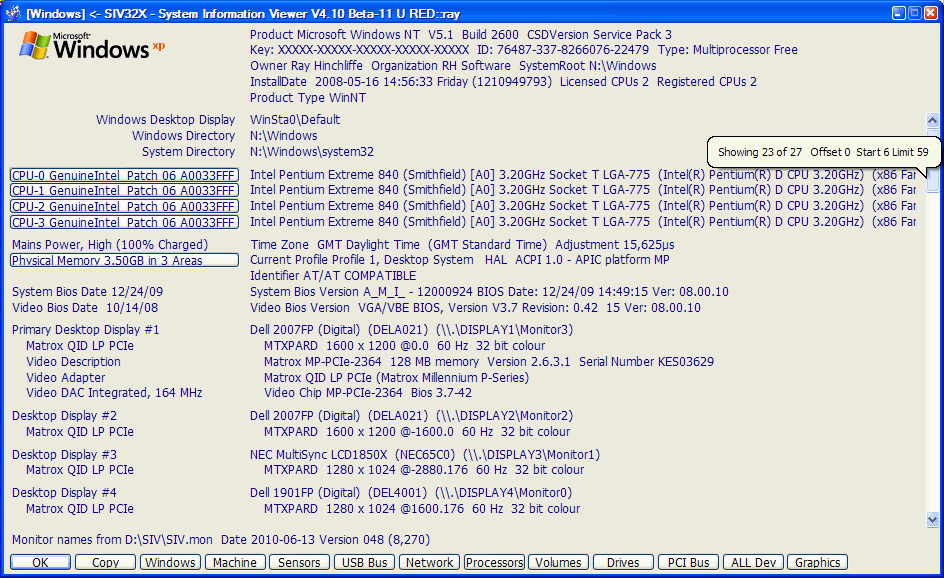Open the Graphics button
944x578 pixels.
[818, 562]
